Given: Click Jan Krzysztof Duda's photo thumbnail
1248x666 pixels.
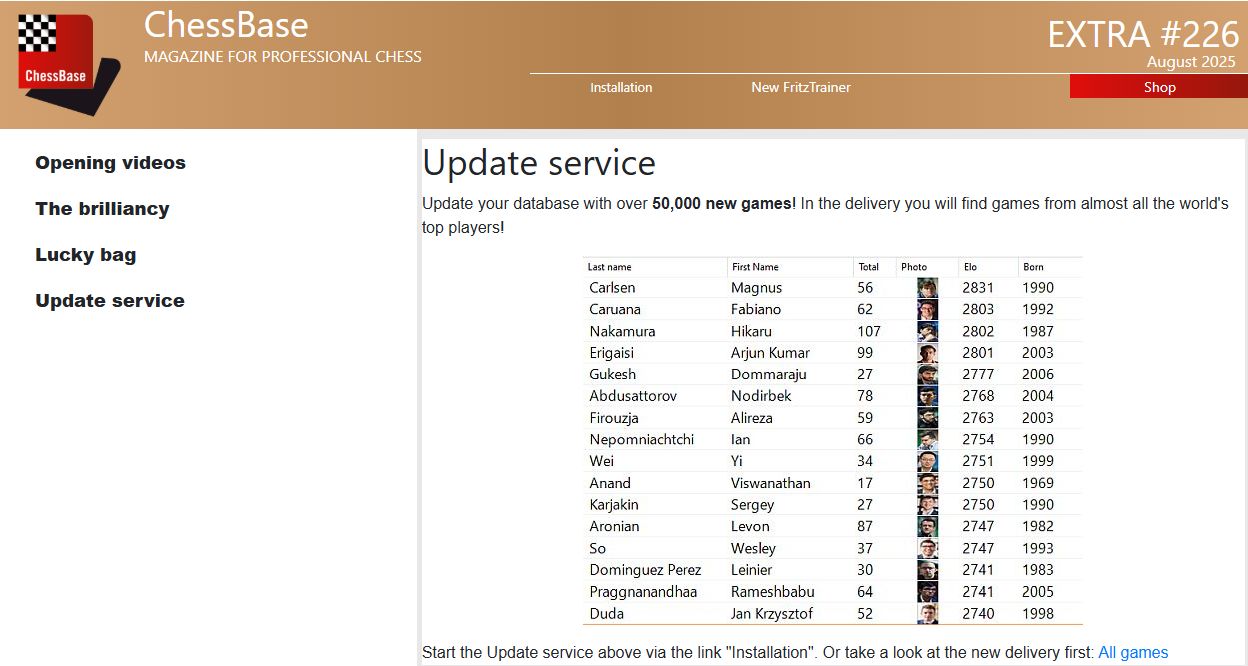Looking at the screenshot, I should (927, 614).
